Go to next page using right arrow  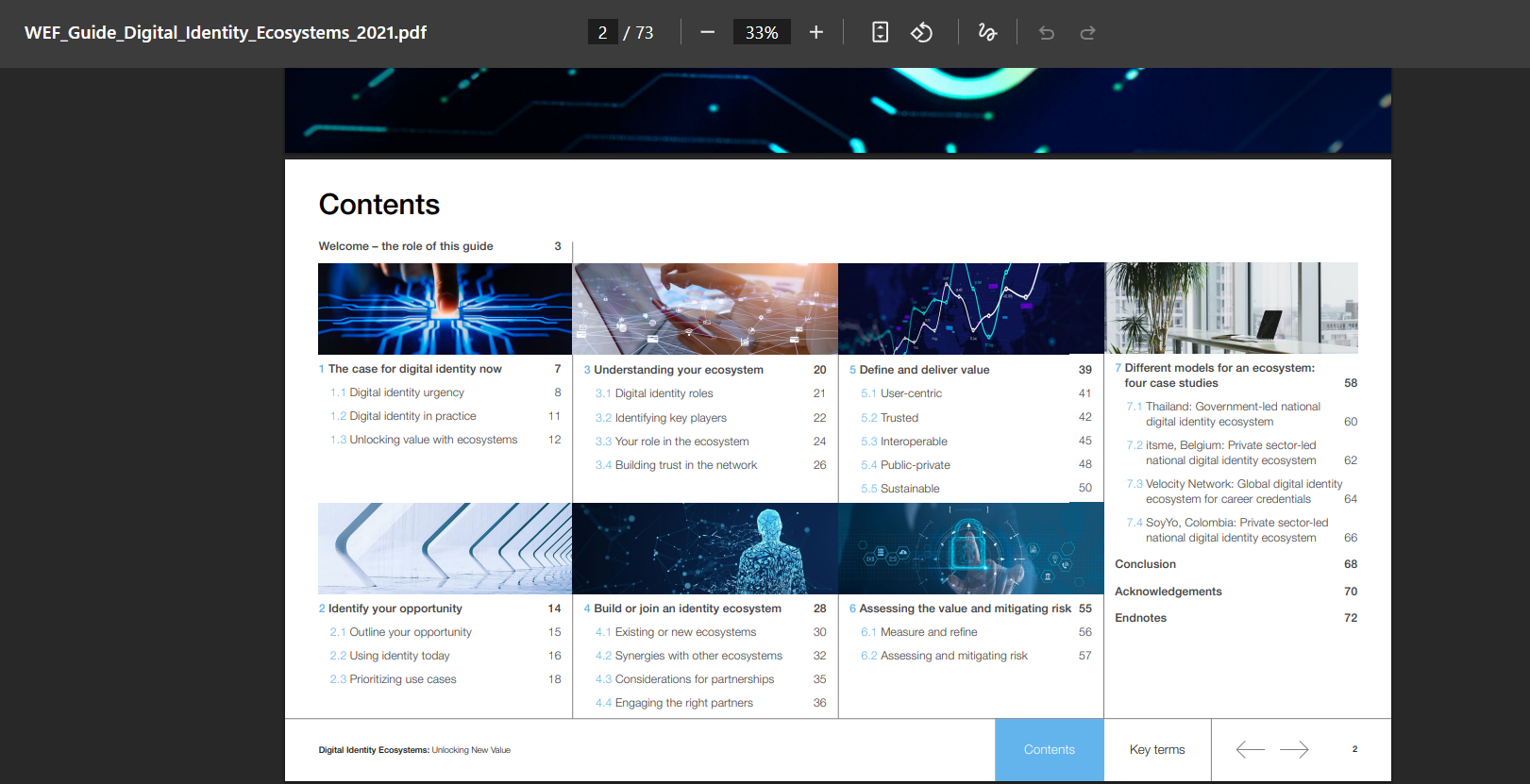pos(1294,749)
